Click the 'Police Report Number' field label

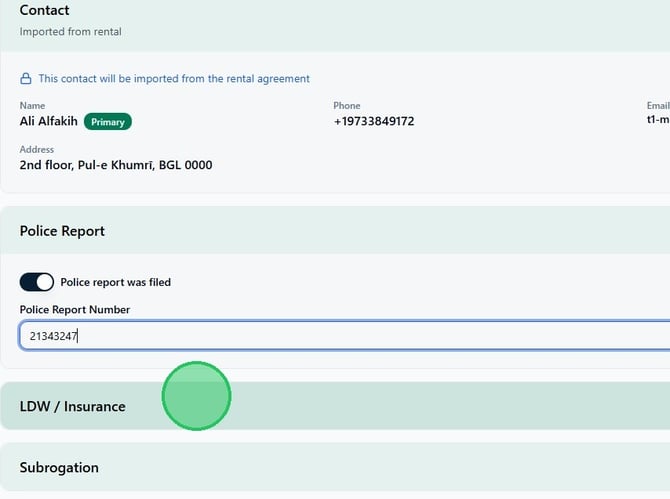coord(75,310)
